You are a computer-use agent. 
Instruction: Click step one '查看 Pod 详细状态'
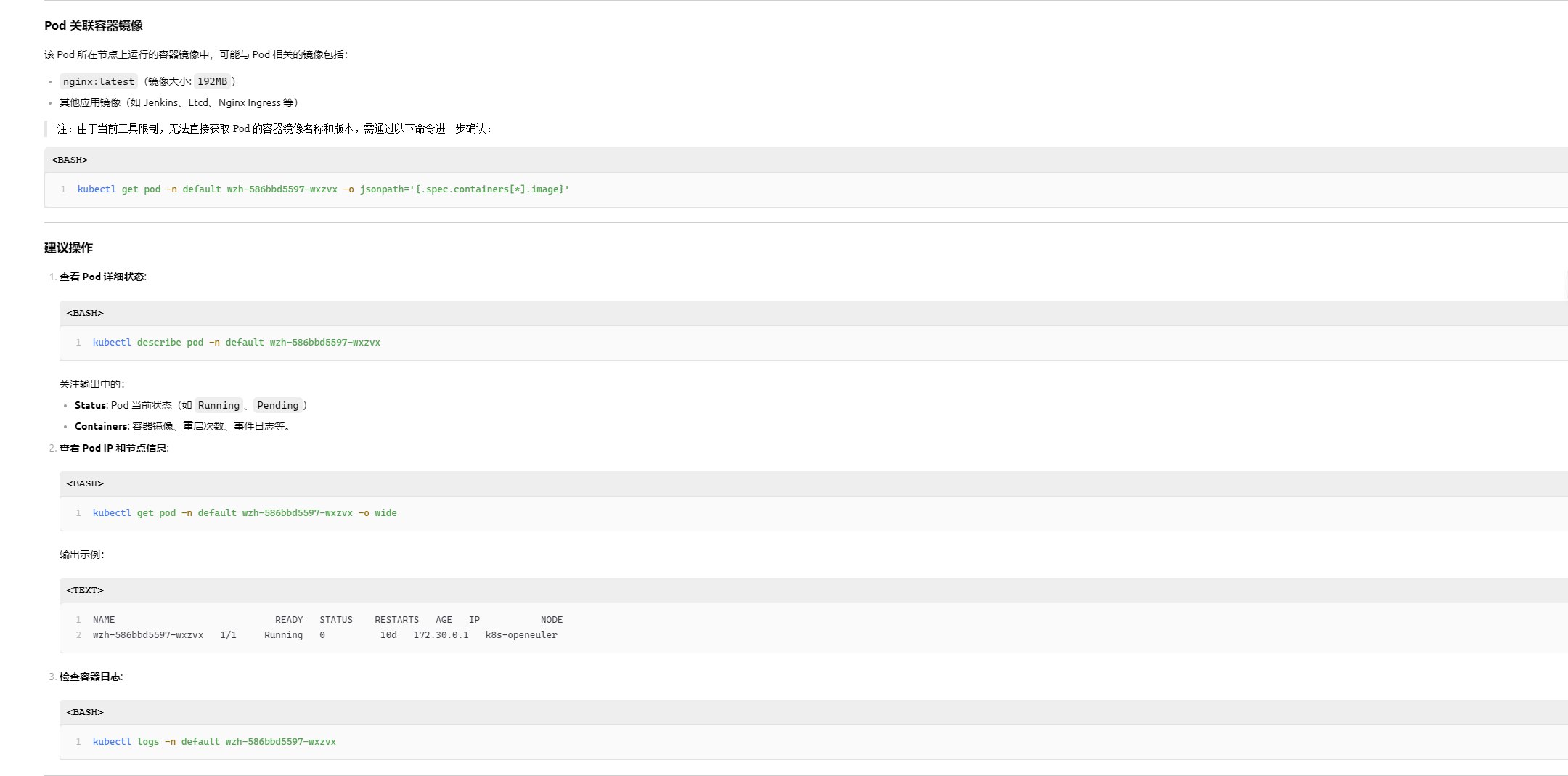point(102,277)
